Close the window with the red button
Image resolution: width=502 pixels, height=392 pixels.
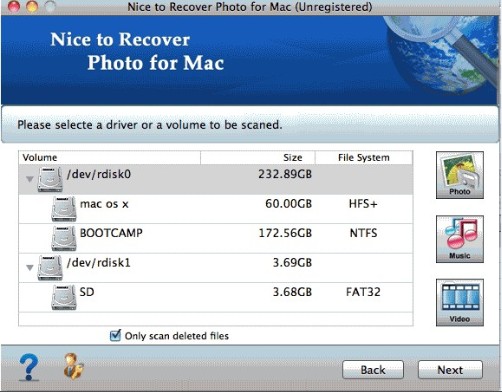[14, 6]
